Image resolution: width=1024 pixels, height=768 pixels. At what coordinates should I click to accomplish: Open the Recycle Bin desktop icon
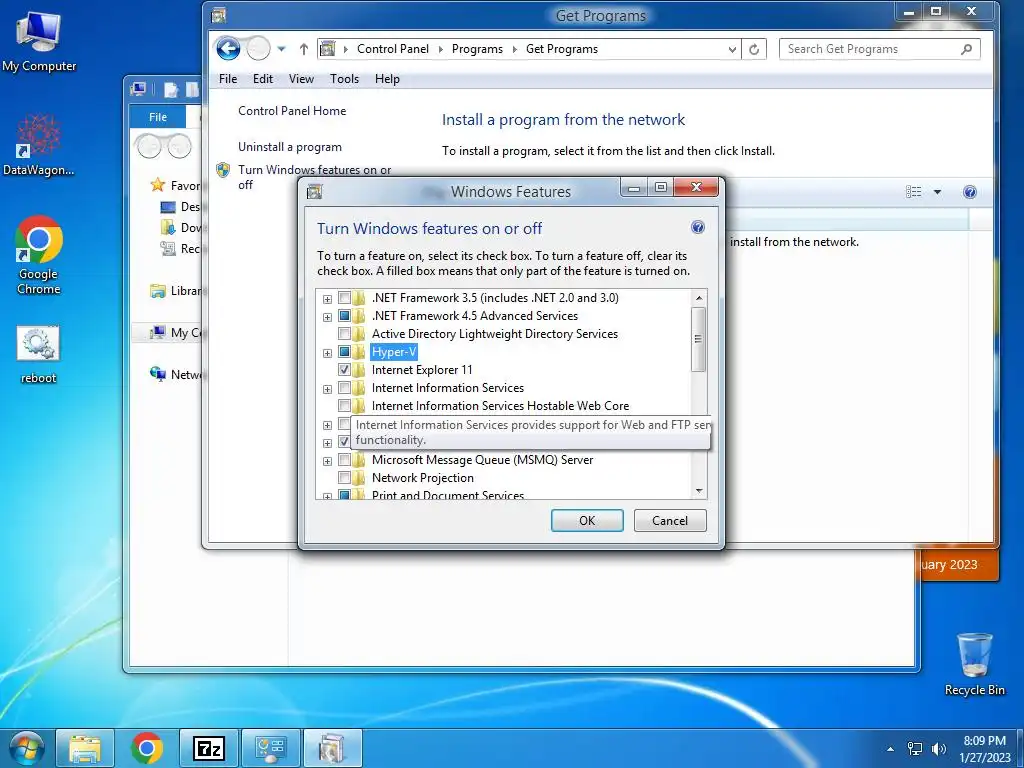pos(974,664)
